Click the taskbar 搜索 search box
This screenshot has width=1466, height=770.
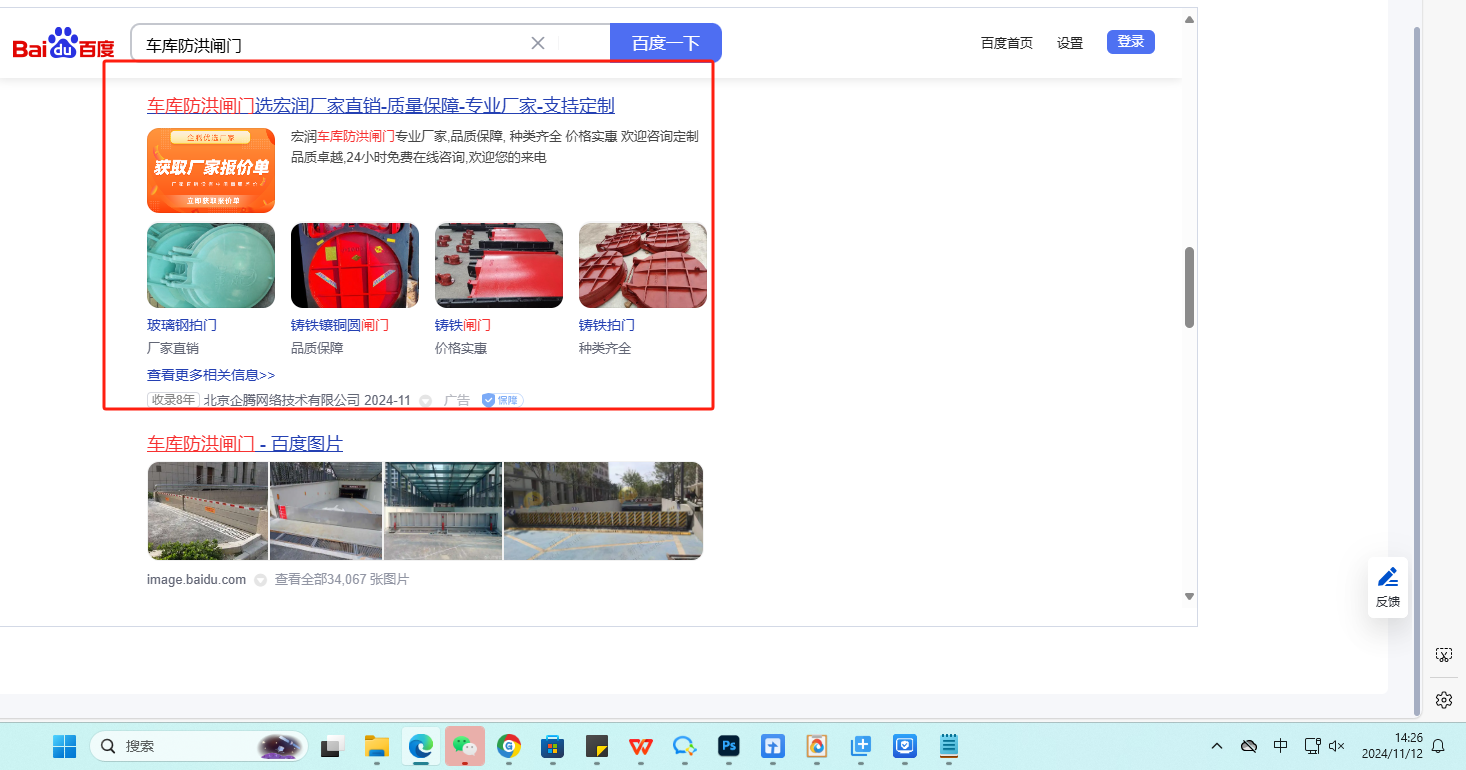click(199, 746)
